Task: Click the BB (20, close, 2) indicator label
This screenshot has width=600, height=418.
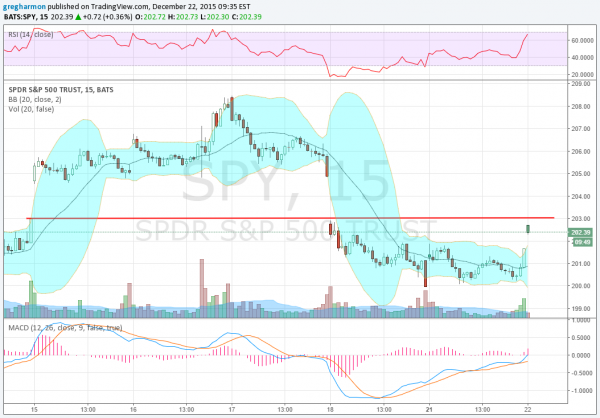Action: click(34, 100)
